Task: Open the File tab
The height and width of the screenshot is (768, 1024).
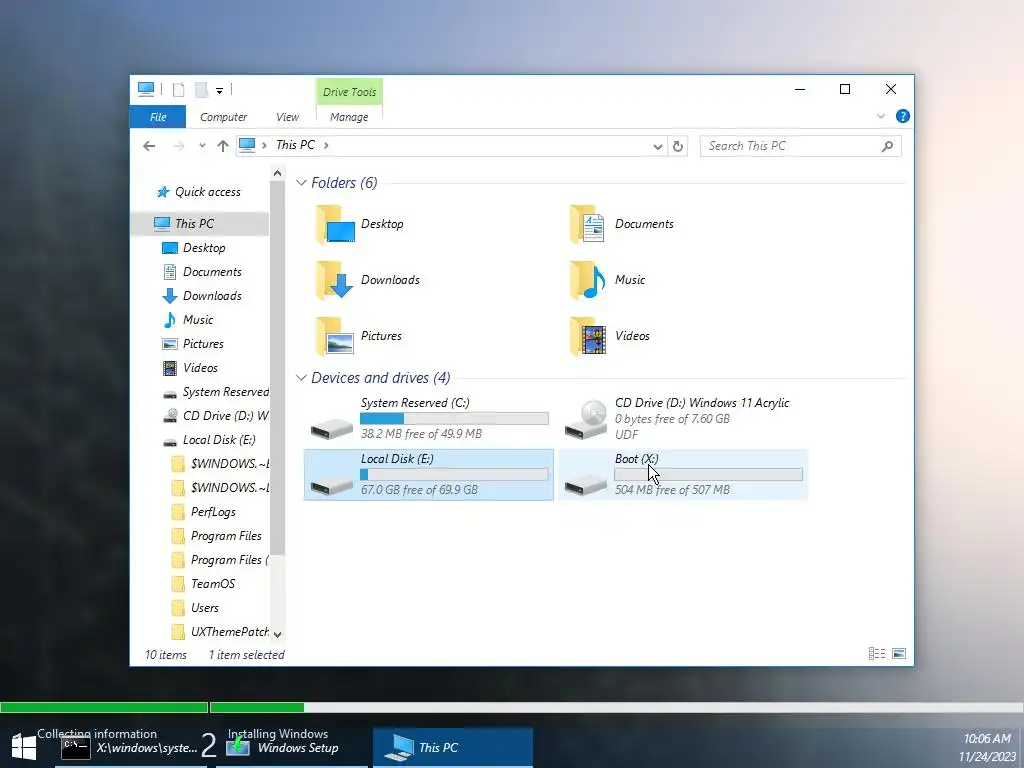Action: click(158, 117)
